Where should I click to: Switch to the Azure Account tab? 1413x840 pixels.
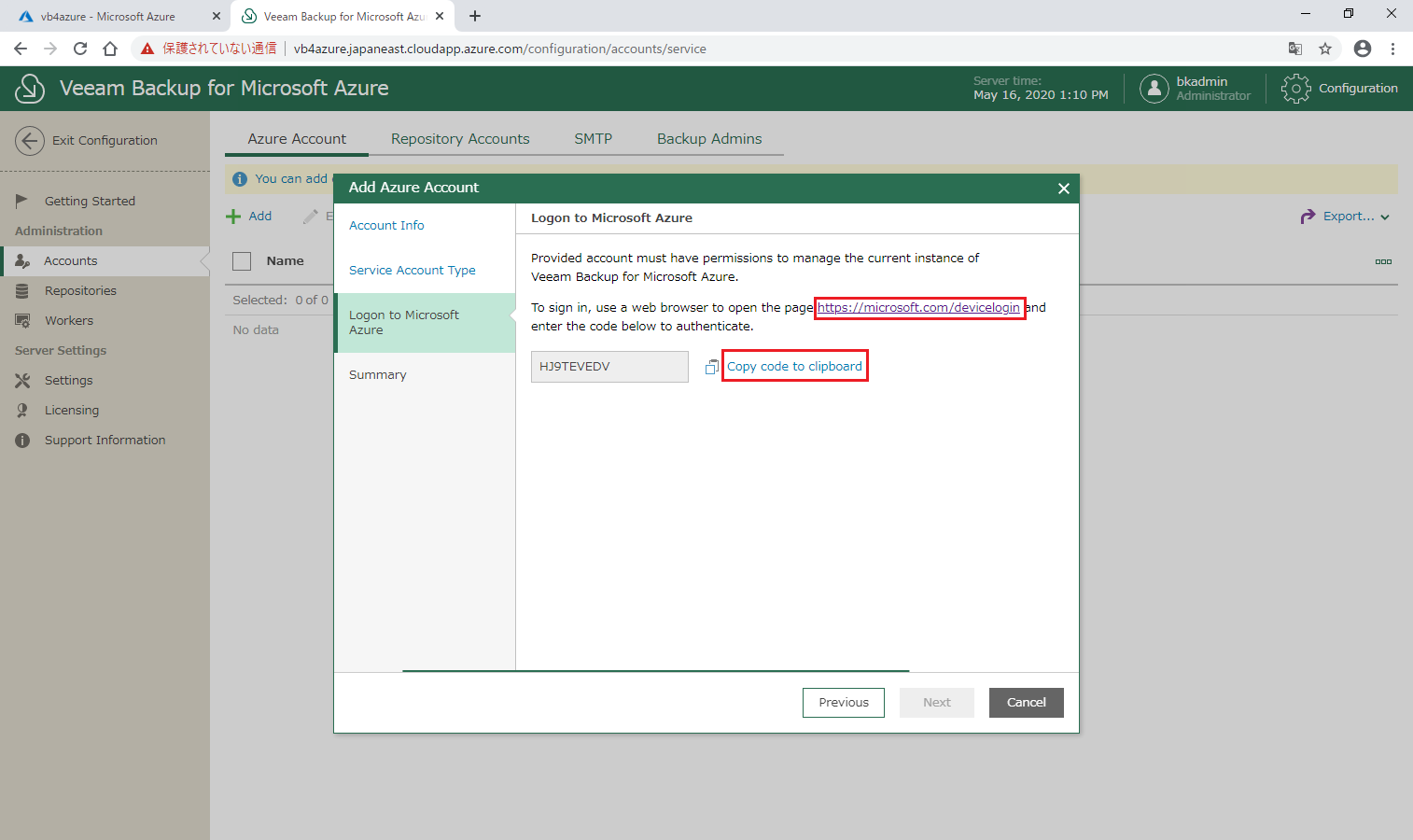point(297,139)
